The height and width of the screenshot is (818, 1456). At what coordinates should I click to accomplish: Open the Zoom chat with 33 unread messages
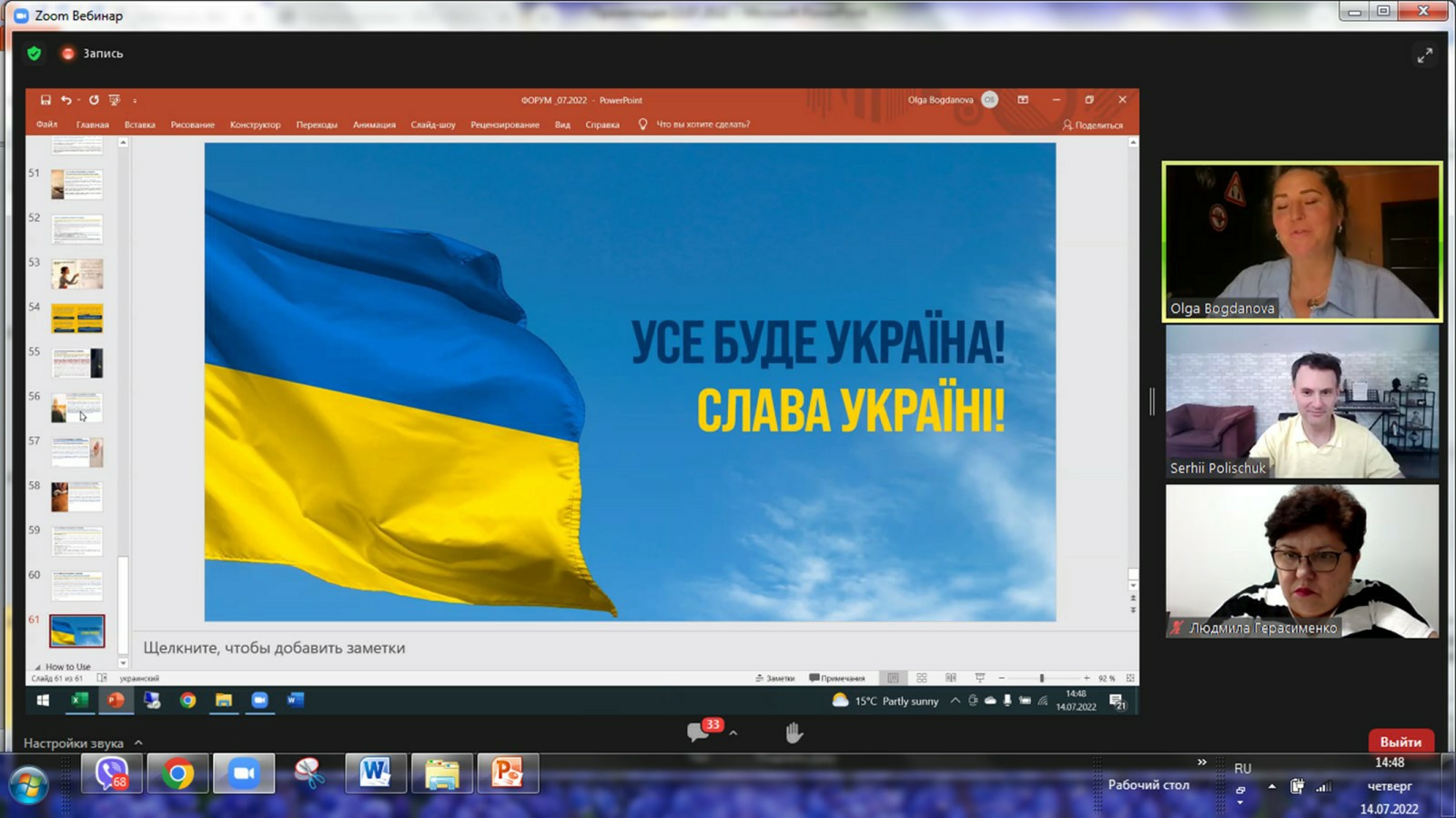699,732
